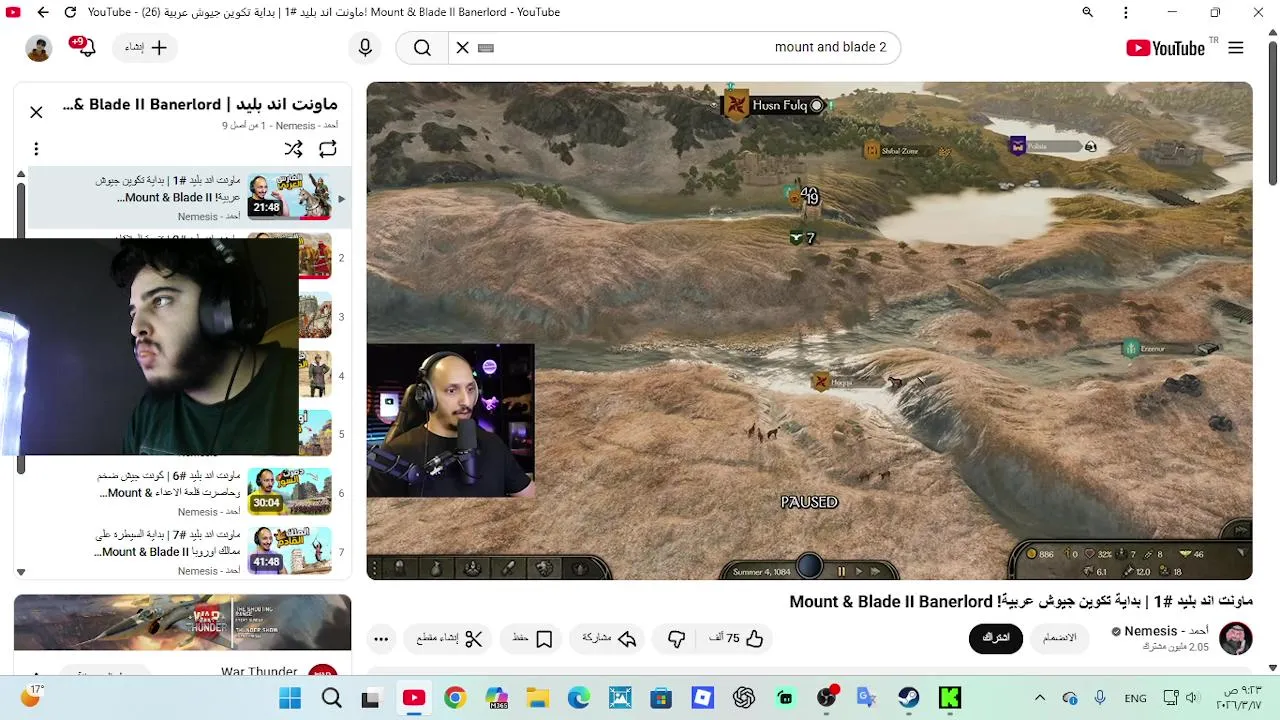Dislike the video with thumbs down
Viewport: 1280px width, 720px height.
point(677,638)
